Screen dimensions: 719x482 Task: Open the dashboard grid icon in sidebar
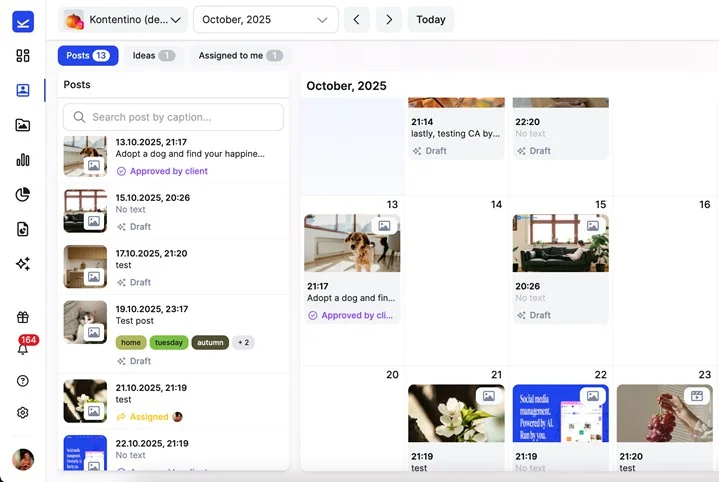point(23,55)
